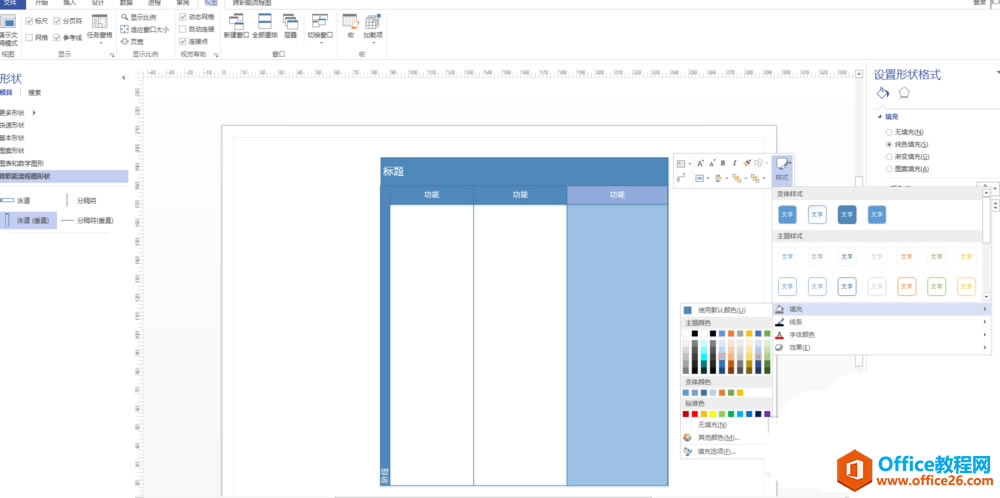Click the 新建窗口 (New Window) icon
Image resolution: width=1000 pixels, height=498 pixels.
[237, 22]
